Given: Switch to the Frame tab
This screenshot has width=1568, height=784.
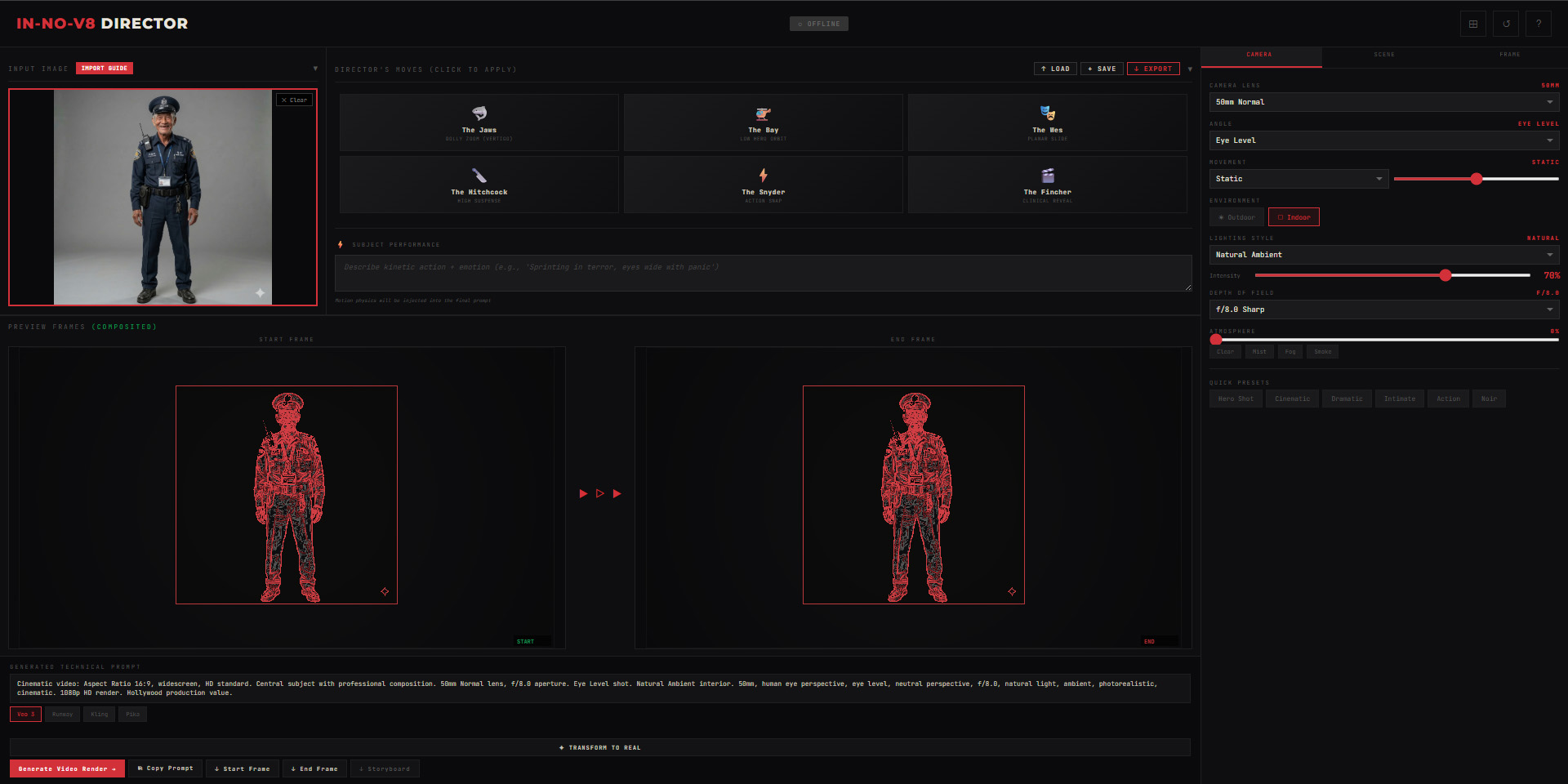Looking at the screenshot, I should [1509, 55].
